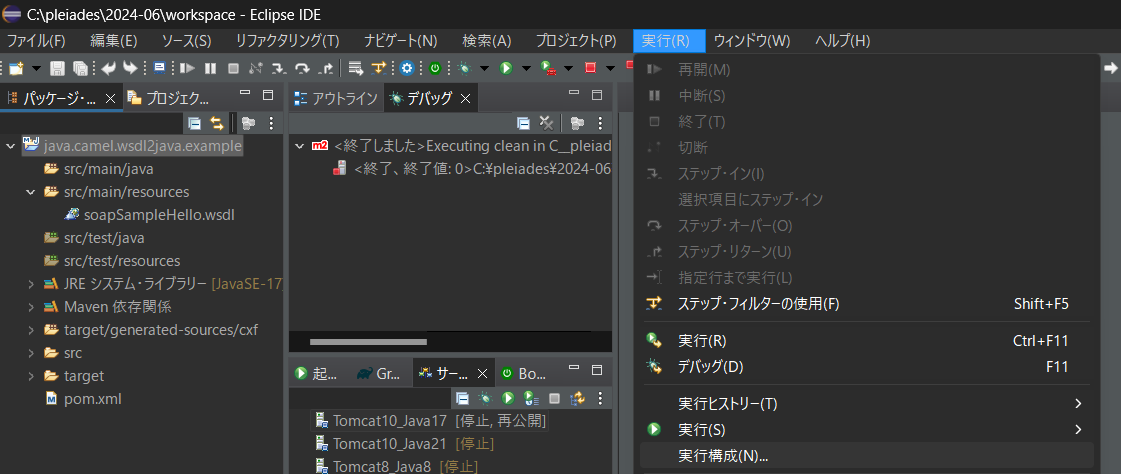Viewport: 1121px width, 474px height.
Task: Collapse all in the Debug view toolbar
Action: coord(523,123)
